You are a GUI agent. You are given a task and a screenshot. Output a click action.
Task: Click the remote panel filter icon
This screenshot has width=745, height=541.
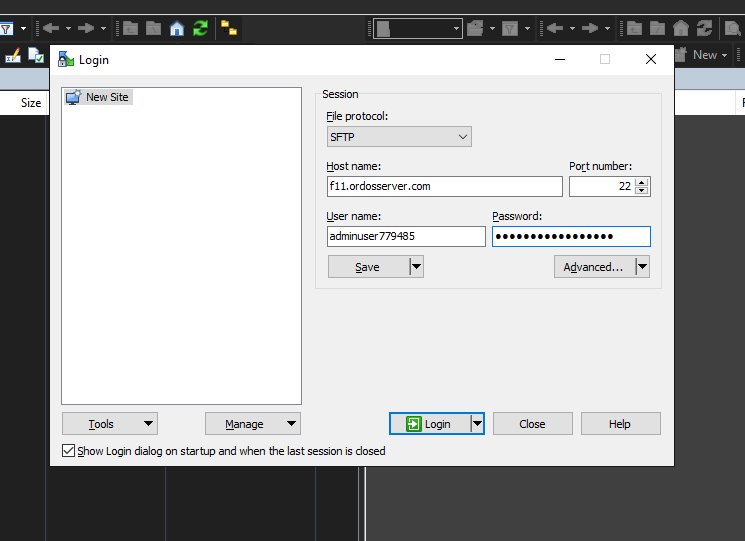point(509,29)
